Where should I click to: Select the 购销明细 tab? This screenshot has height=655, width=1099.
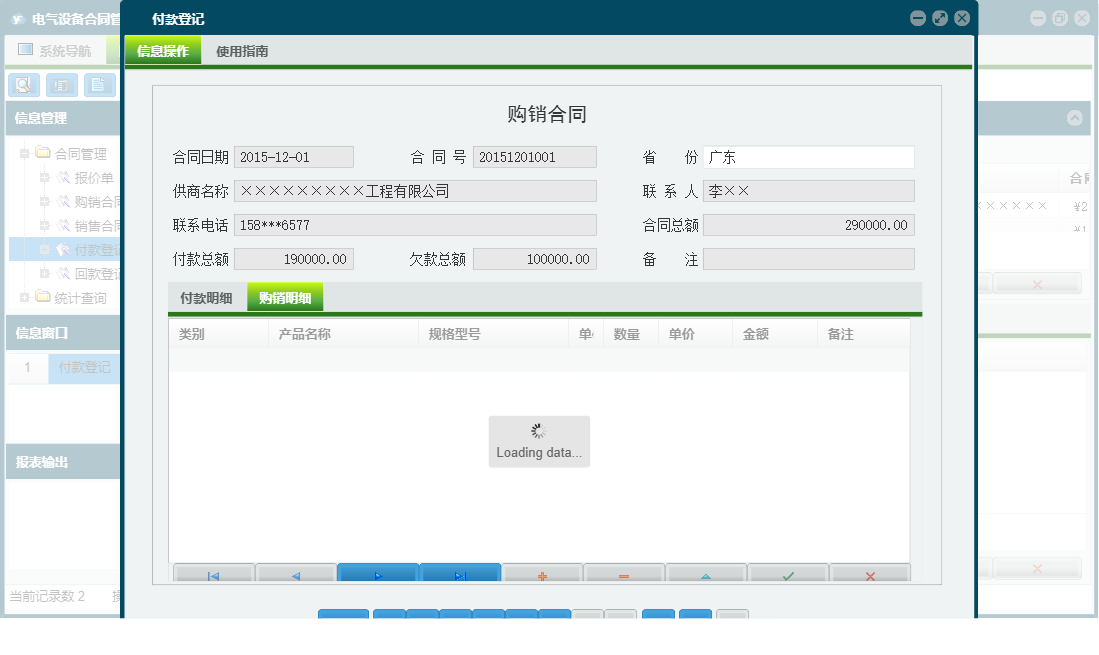284,297
